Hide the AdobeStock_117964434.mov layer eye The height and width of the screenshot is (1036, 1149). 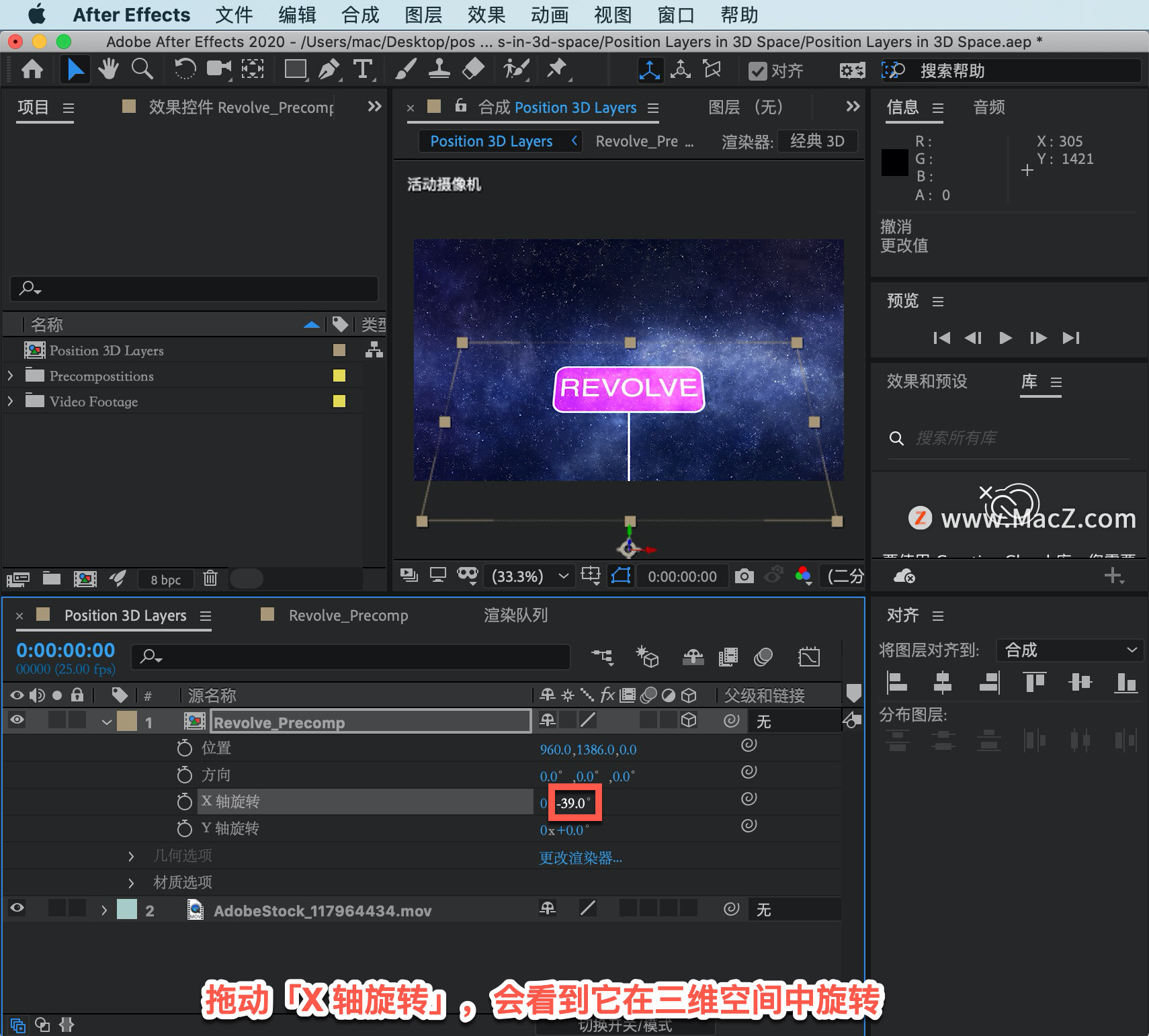17,908
